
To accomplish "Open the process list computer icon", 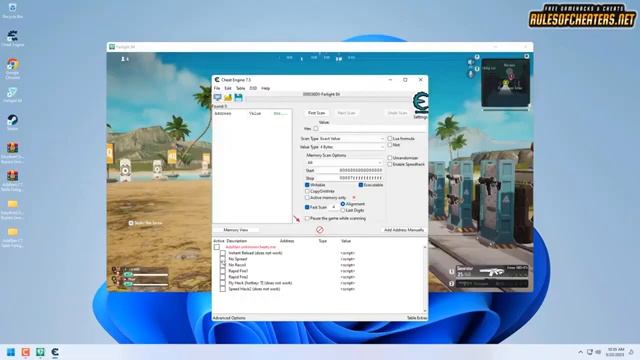I will click(x=218, y=97).
